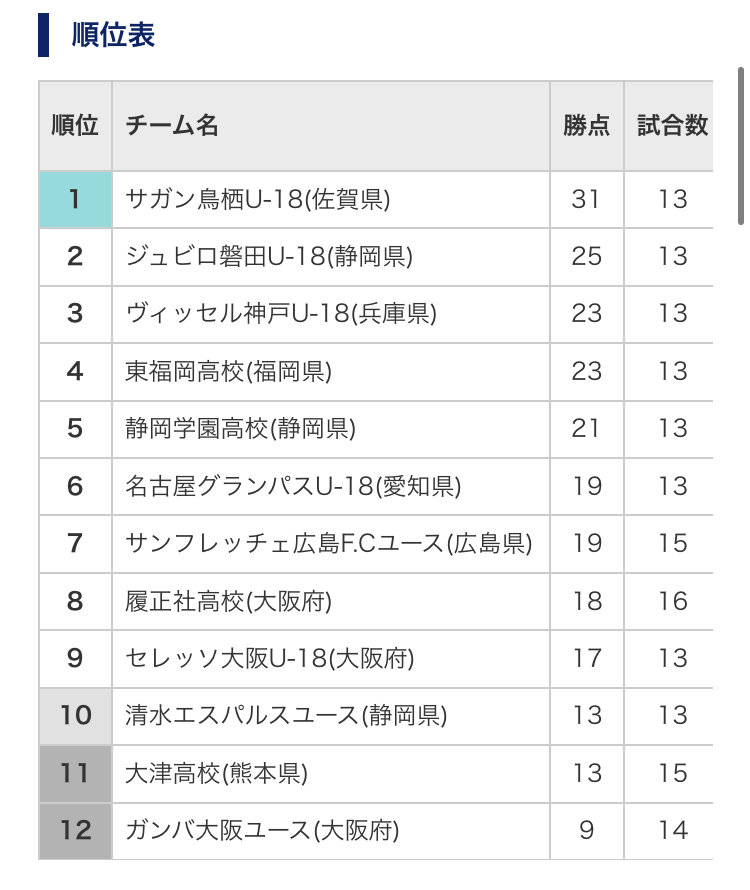
Task: Select 静岡学園高校 in the standings
Action: (240, 429)
